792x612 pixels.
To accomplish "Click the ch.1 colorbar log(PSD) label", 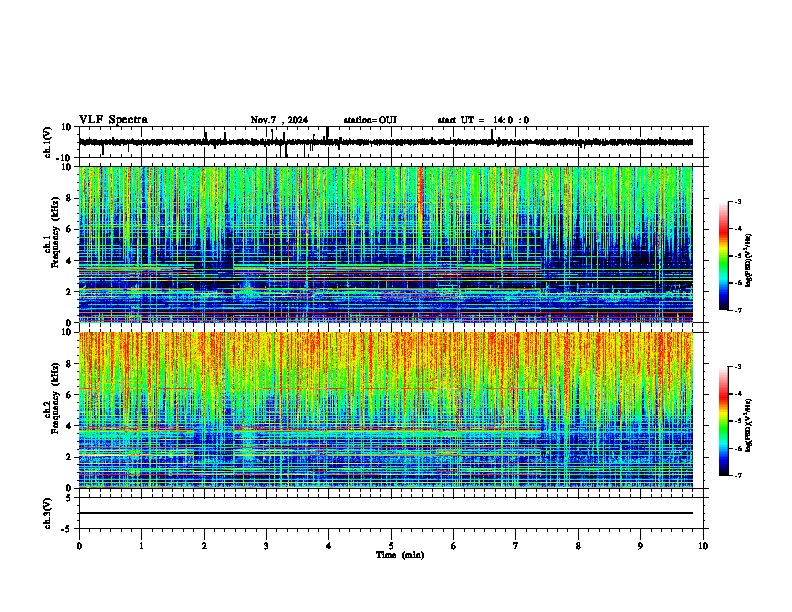I will tap(748, 261).
